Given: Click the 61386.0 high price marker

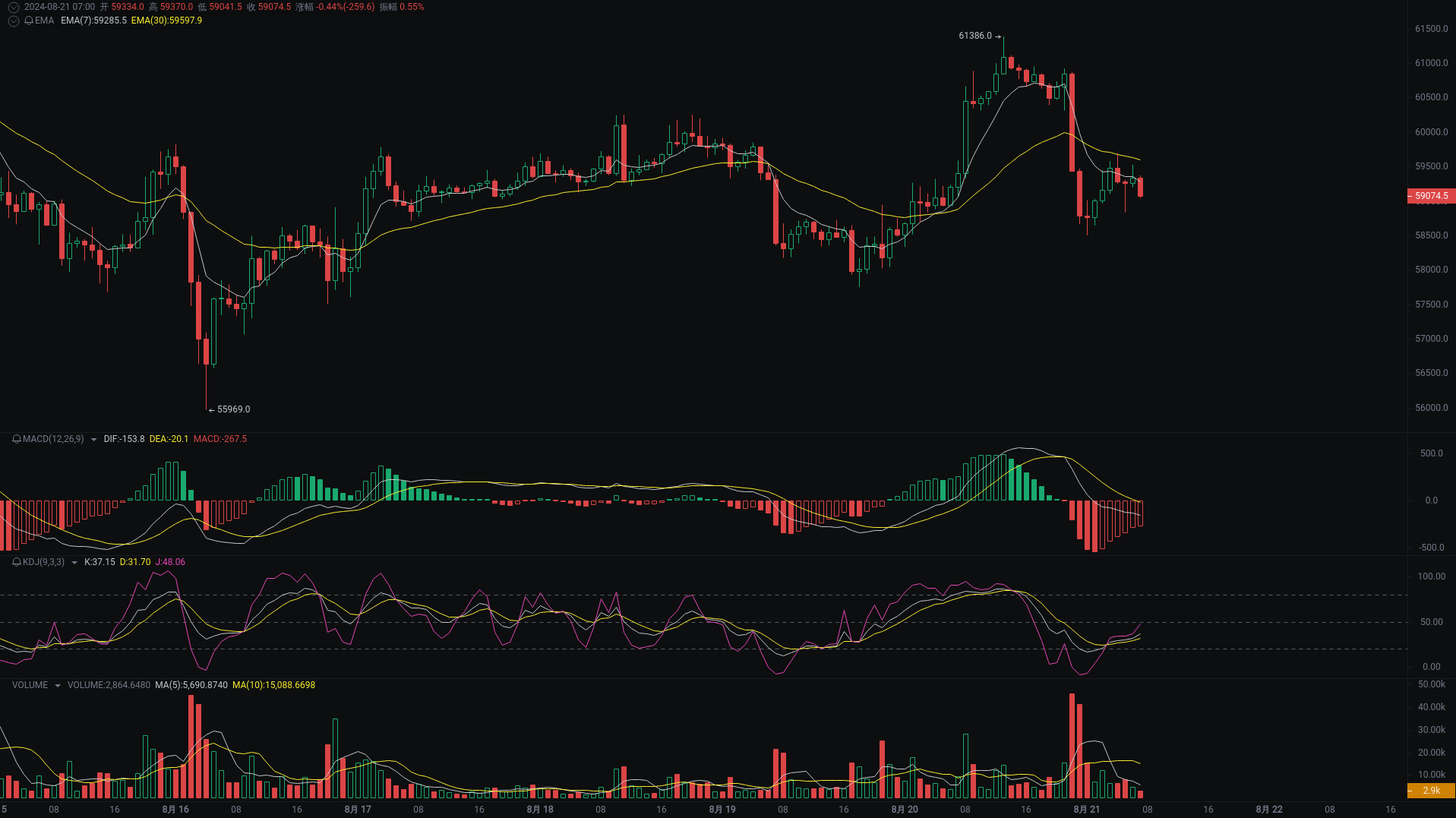Looking at the screenshot, I should (x=977, y=34).
